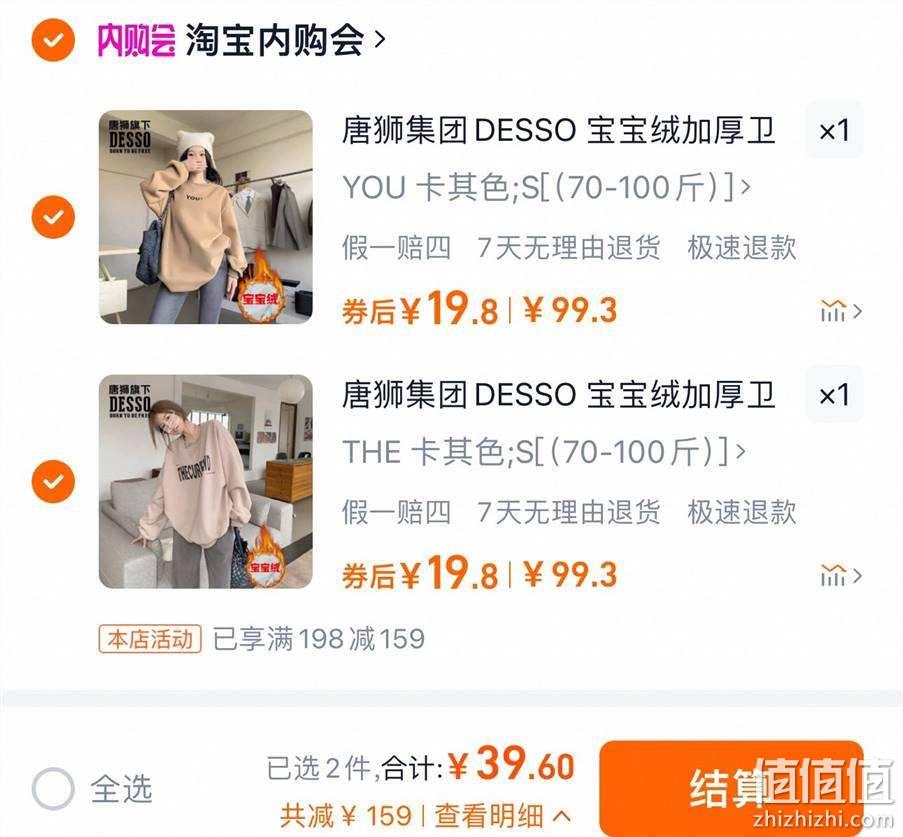Viewport: 903px width, 837px height.
Task: Open price trend chart icon for YOU sweatshirt
Action: (x=841, y=311)
